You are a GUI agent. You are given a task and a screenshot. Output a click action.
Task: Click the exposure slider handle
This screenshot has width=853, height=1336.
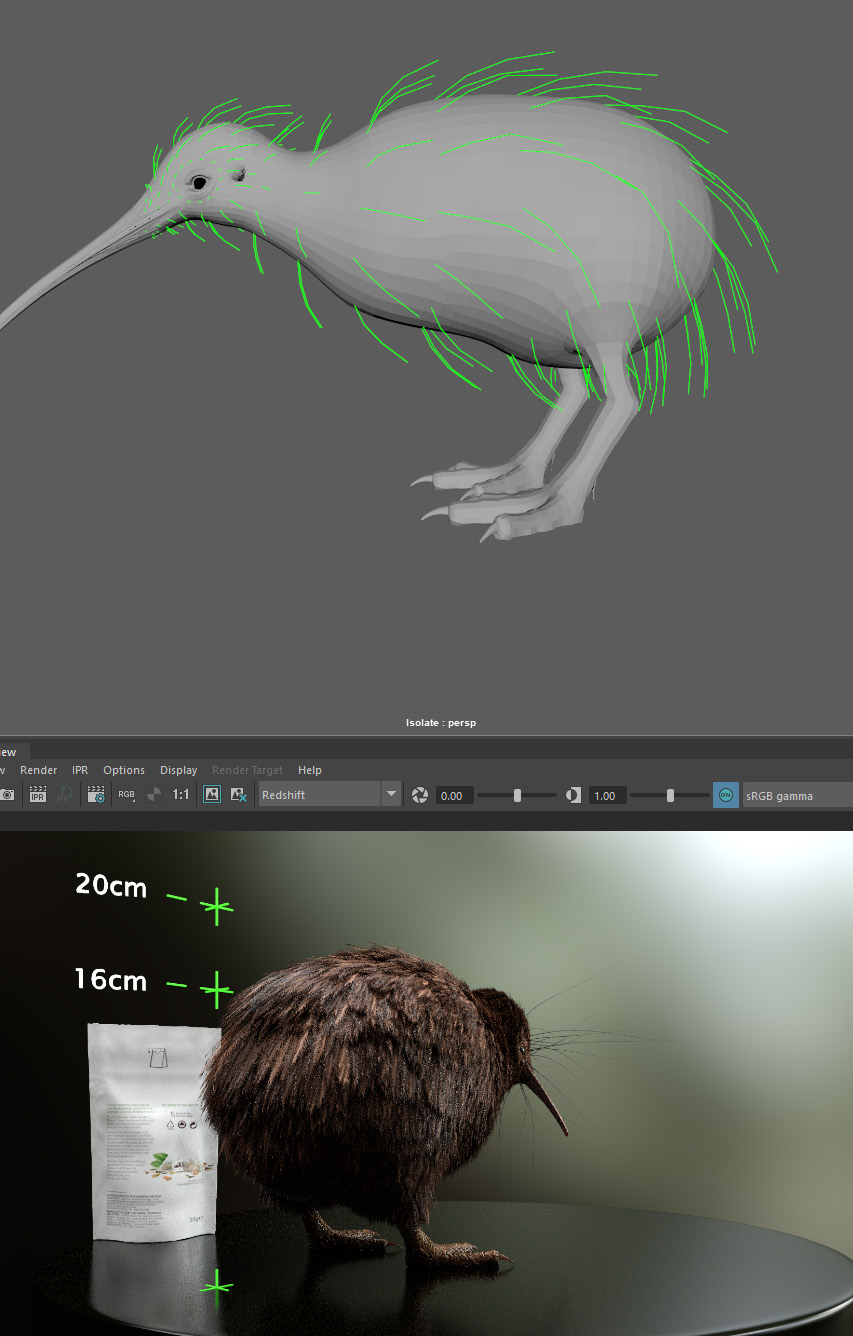point(517,795)
